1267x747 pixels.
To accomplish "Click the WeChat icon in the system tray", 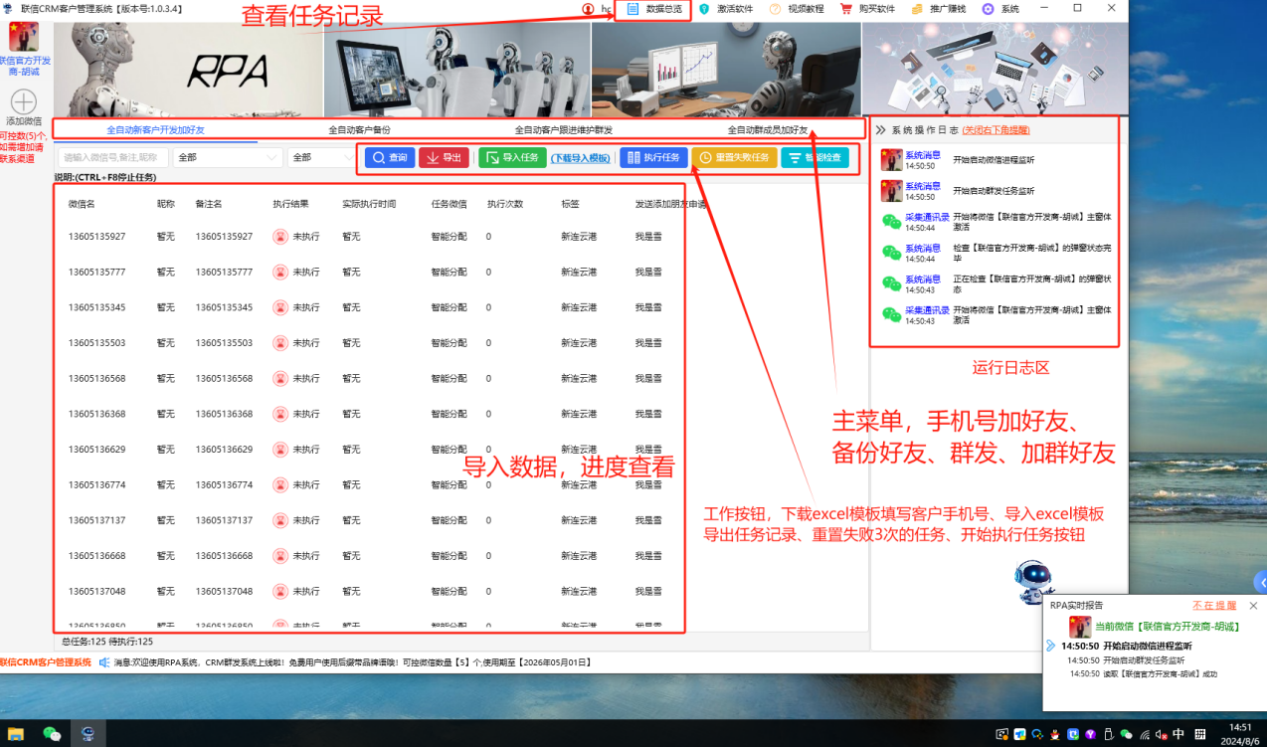I will (1127, 734).
